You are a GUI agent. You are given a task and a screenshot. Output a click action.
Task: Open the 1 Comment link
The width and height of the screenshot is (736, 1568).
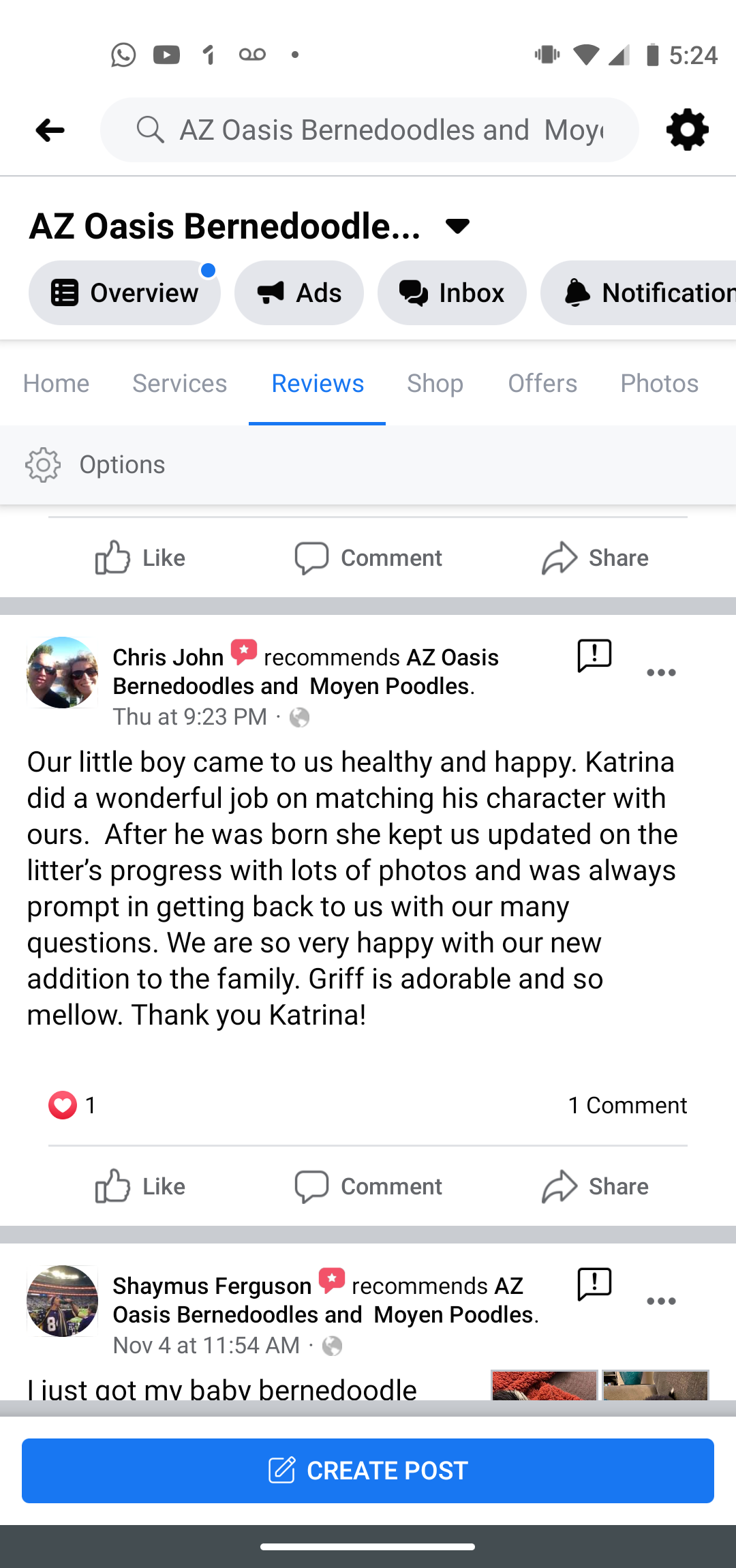627,1105
